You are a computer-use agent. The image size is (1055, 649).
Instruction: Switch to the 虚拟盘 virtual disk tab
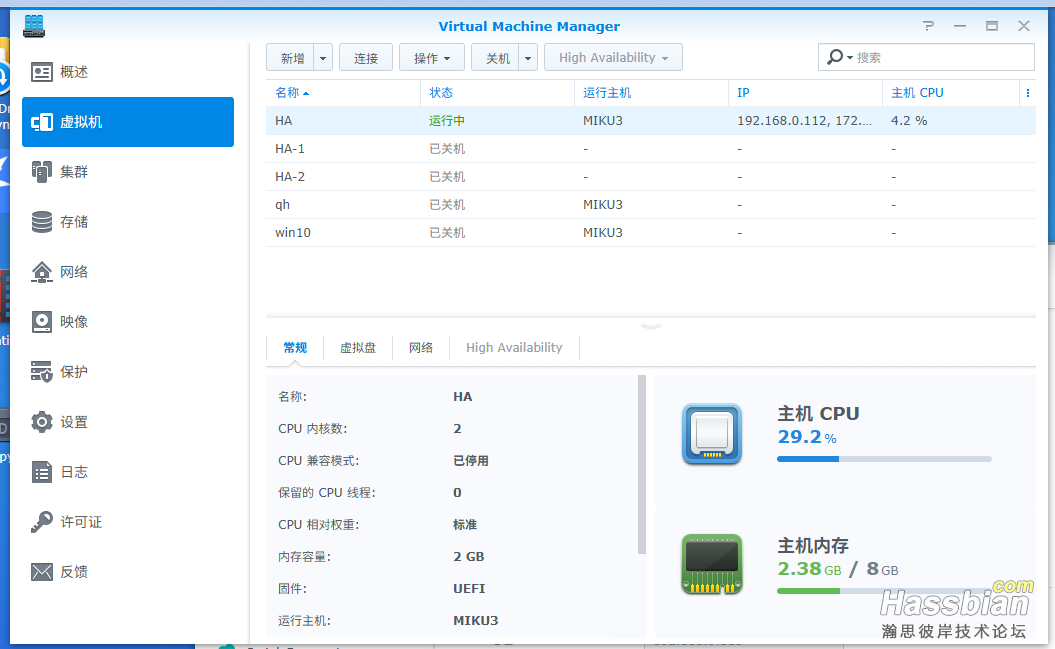pyautogui.click(x=358, y=348)
